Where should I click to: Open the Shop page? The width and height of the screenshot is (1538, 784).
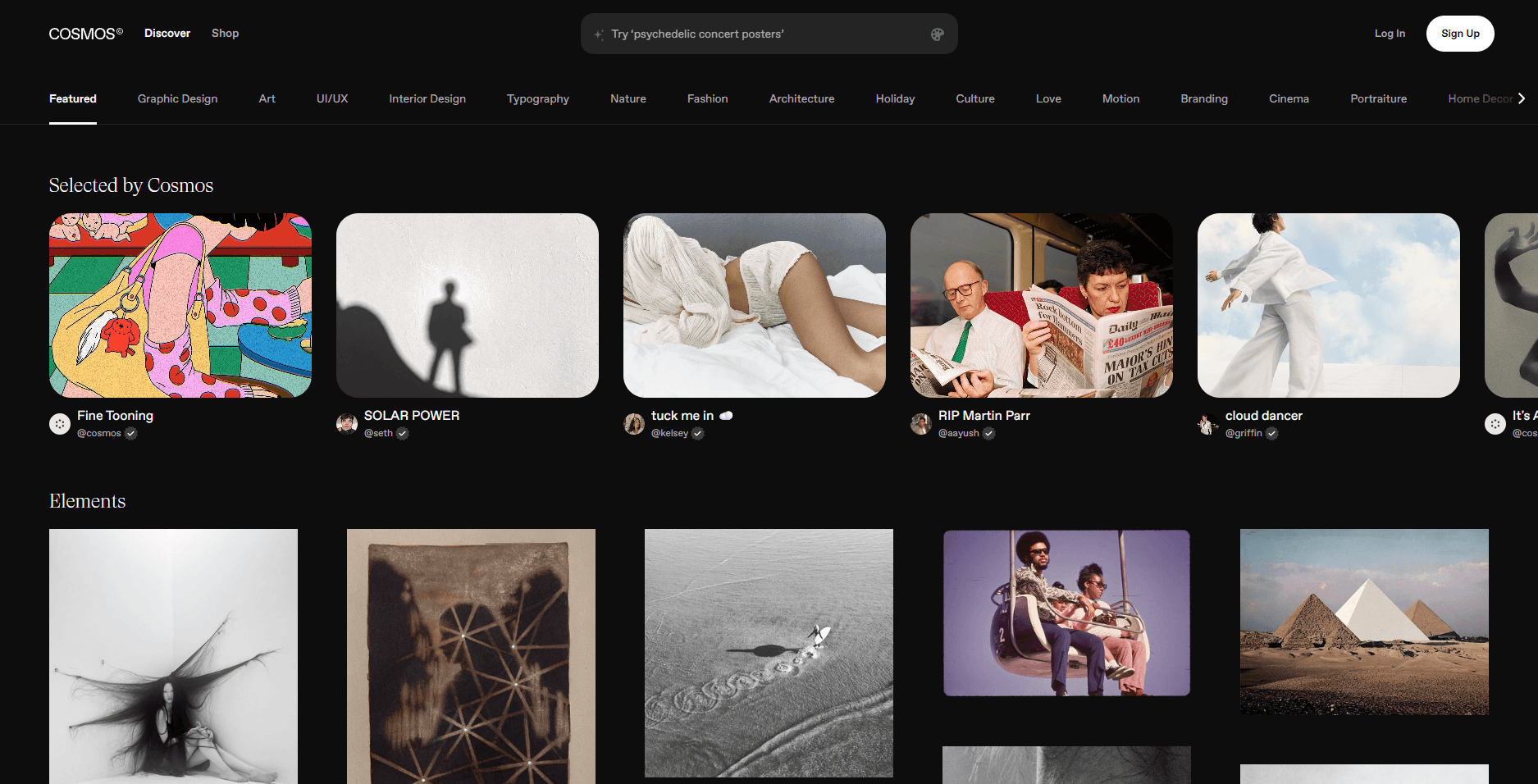point(225,34)
